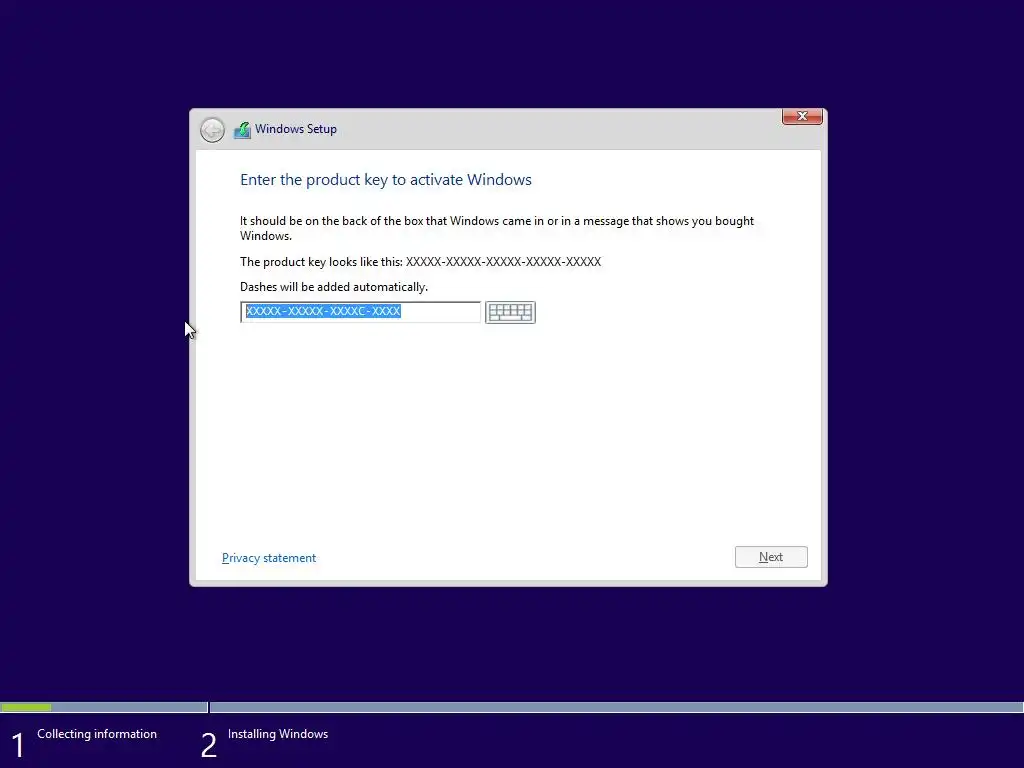Image resolution: width=1024 pixels, height=768 pixels.
Task: Click the 'Collecting information' step label
Action: click(x=97, y=734)
